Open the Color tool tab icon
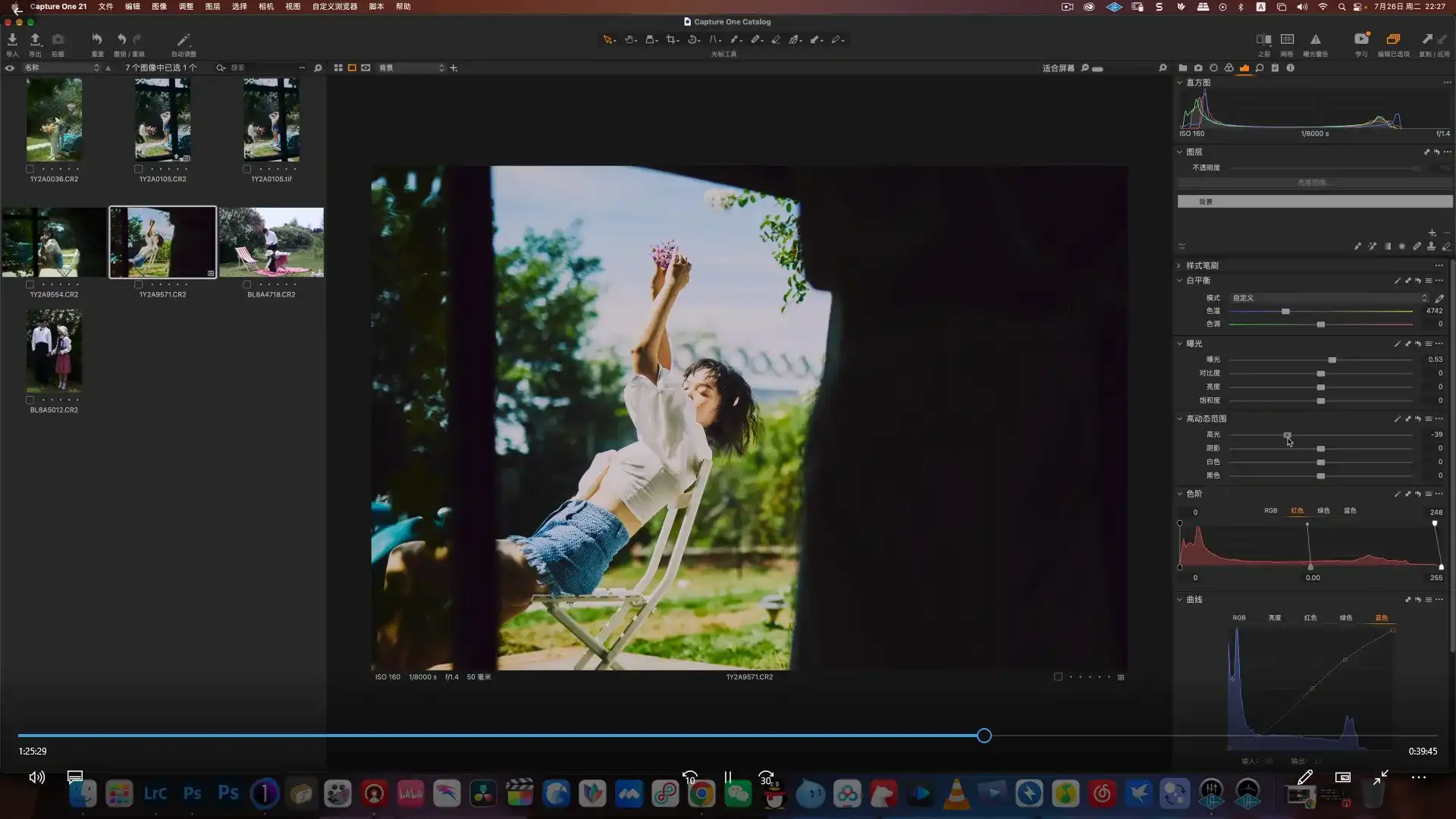Viewport: 1456px width, 819px height. coord(1229,67)
